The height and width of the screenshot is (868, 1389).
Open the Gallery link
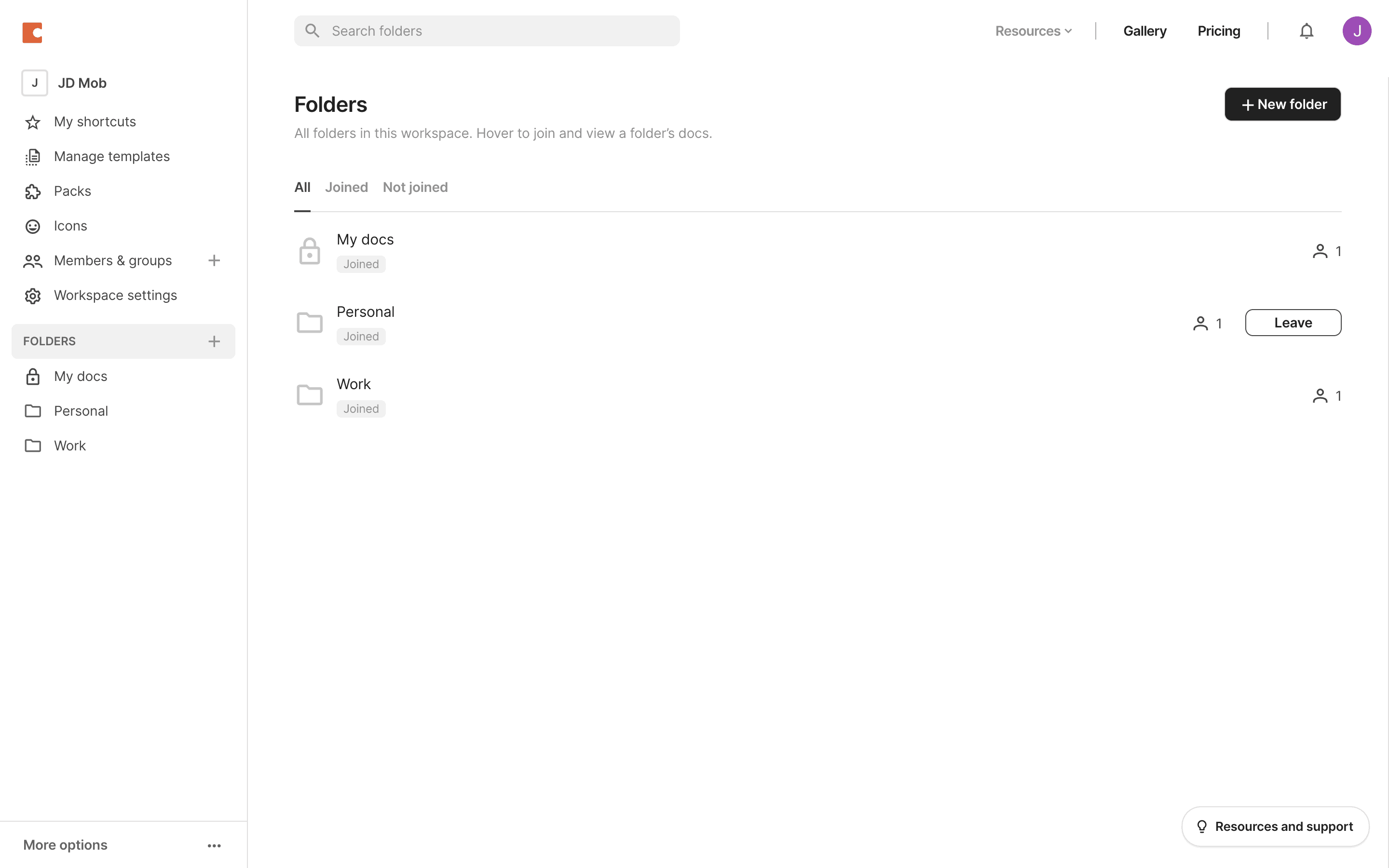click(x=1144, y=31)
